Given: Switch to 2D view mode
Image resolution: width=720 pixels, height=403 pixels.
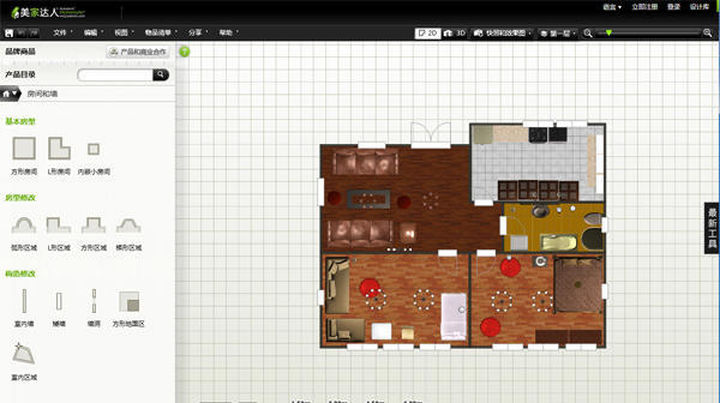Looking at the screenshot, I should coord(427,33).
